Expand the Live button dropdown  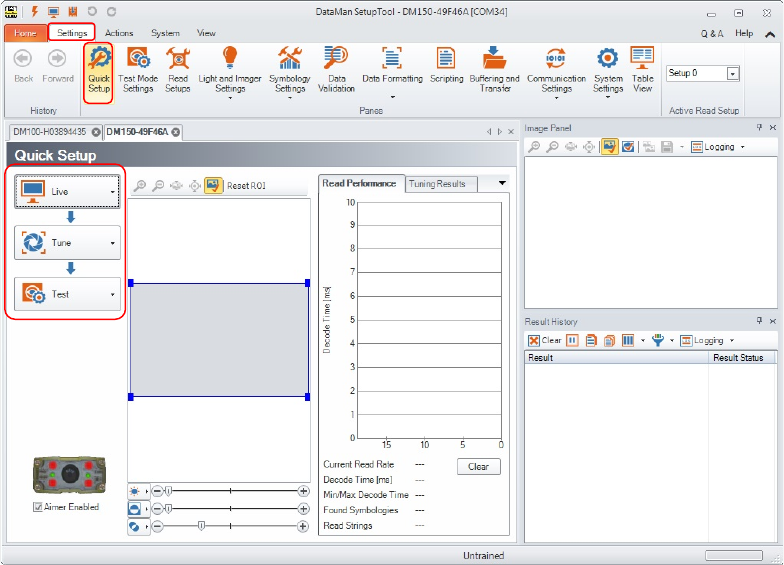click(113, 191)
